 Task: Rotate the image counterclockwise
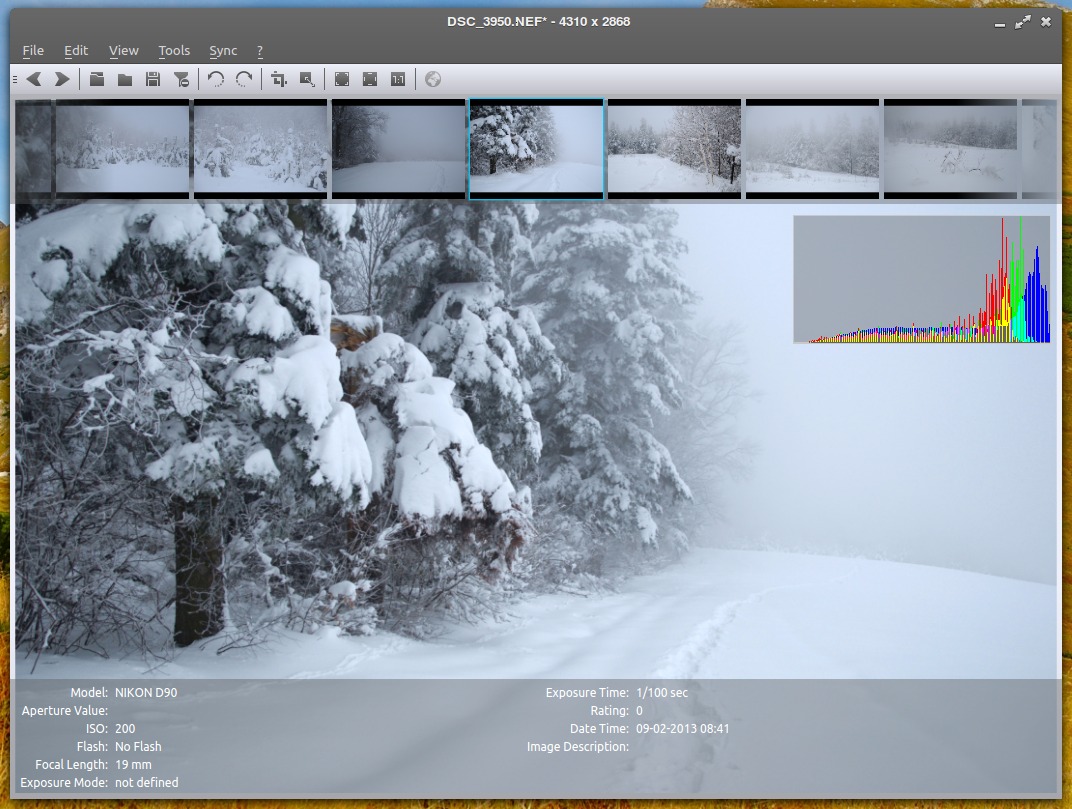pos(216,79)
